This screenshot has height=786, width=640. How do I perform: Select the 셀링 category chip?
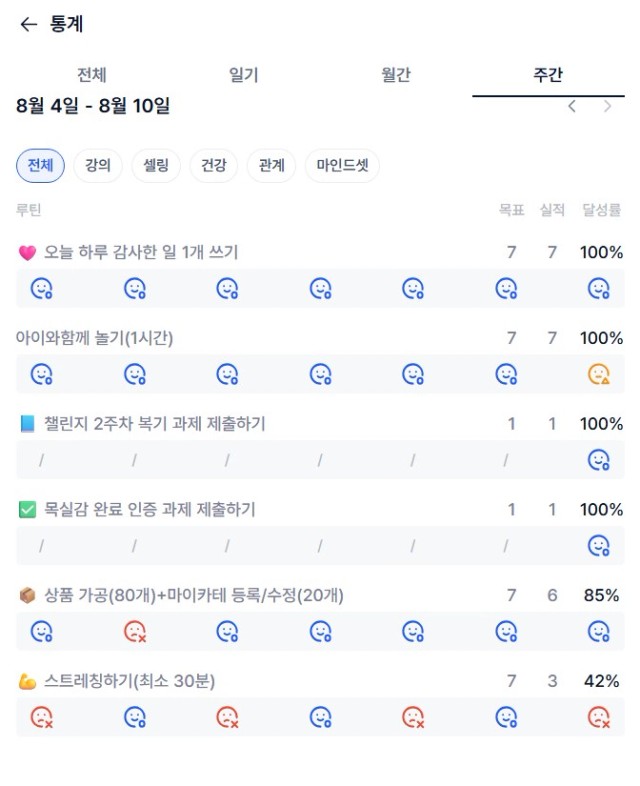156,165
